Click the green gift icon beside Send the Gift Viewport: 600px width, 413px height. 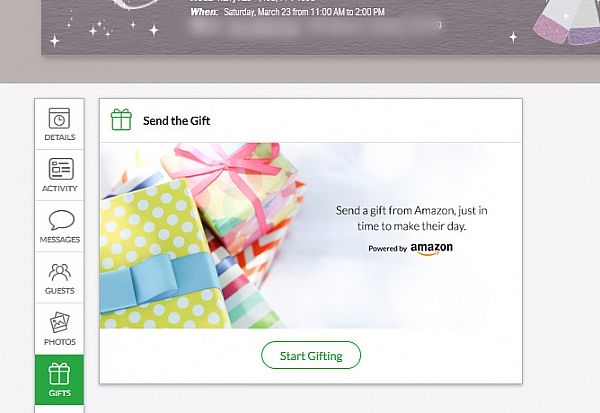pyautogui.click(x=121, y=119)
